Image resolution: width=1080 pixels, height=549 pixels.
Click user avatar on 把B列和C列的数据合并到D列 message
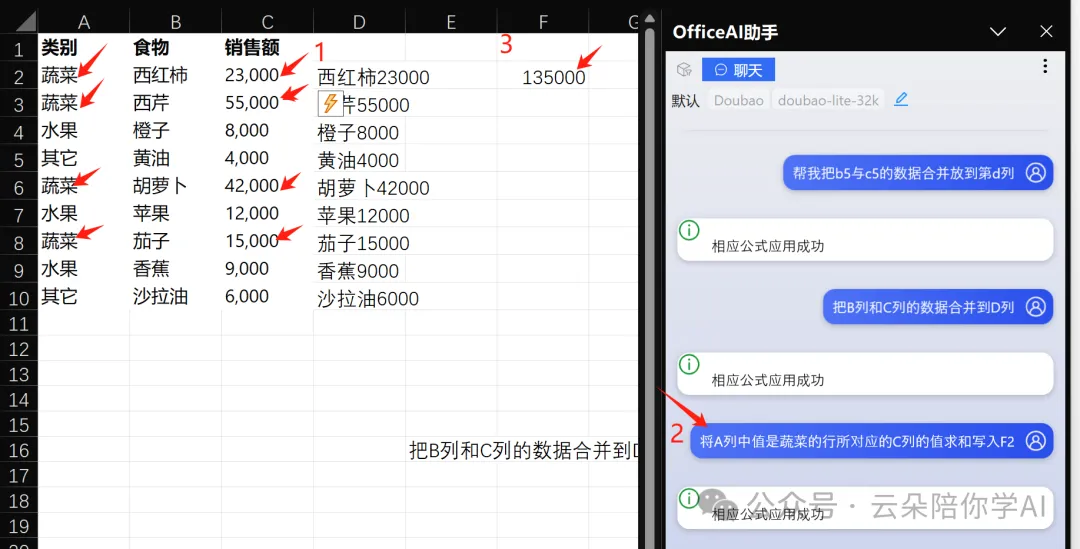coord(1035,307)
